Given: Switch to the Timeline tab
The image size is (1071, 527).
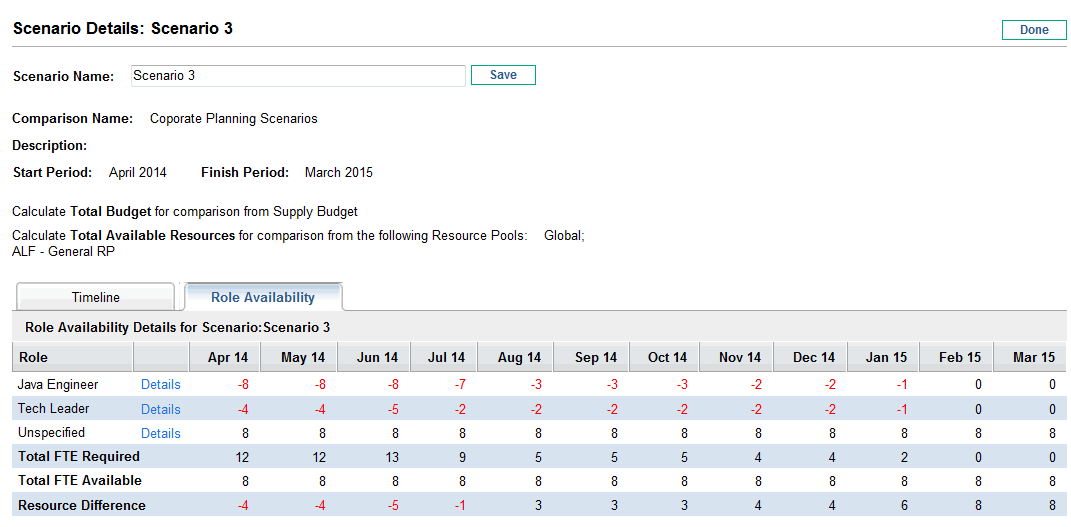Looking at the screenshot, I should [96, 297].
